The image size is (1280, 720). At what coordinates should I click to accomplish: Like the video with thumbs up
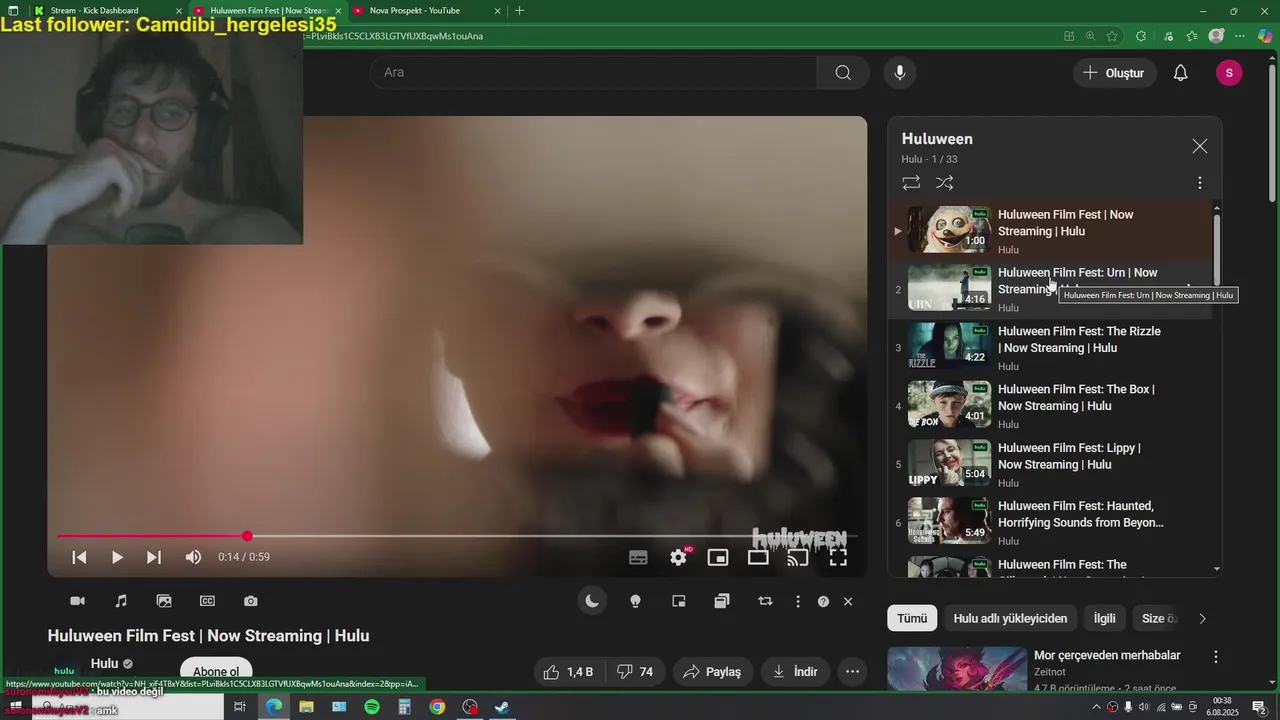pyautogui.click(x=568, y=672)
